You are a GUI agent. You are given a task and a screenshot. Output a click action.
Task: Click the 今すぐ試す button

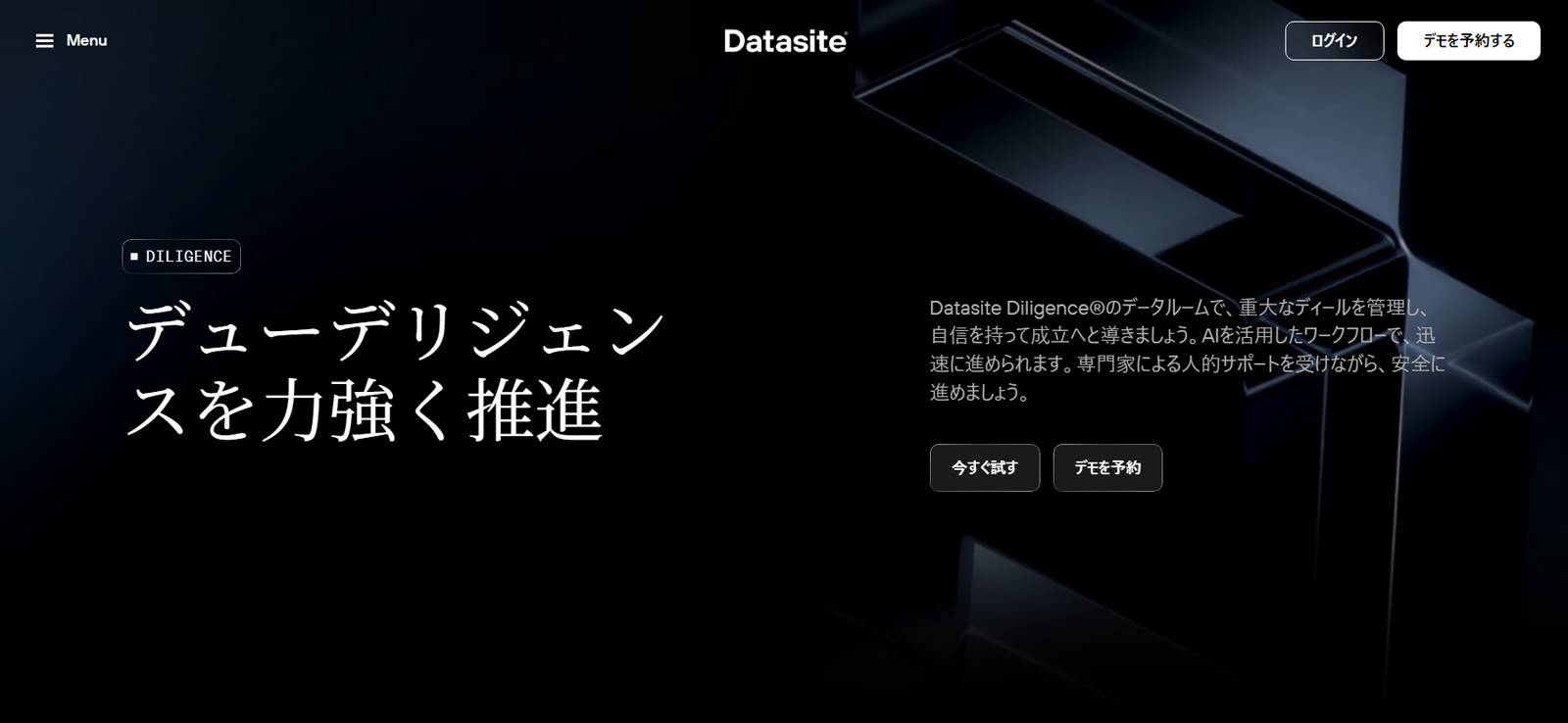[984, 467]
